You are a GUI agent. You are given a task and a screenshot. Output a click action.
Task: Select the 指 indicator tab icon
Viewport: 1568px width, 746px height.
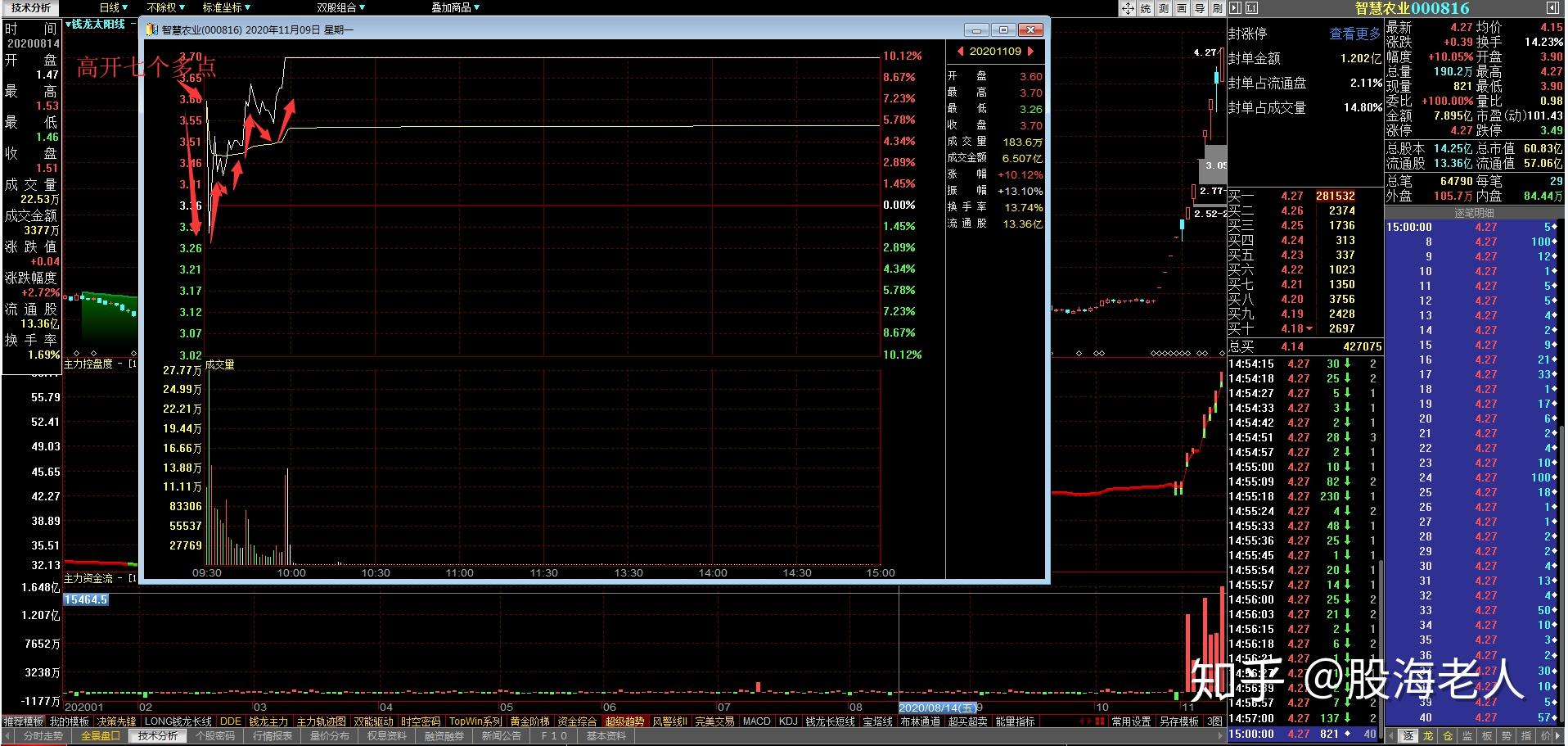pos(1526,736)
